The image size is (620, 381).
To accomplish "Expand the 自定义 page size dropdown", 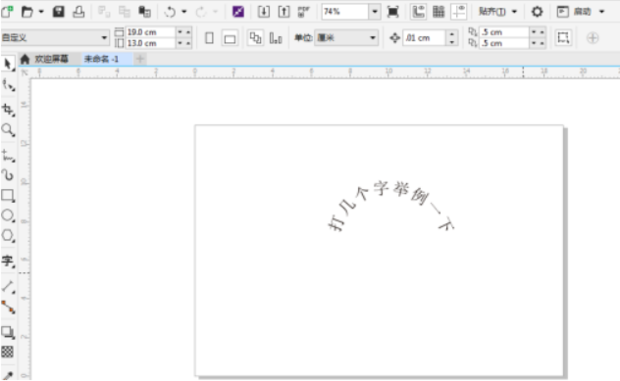I will 104,38.
